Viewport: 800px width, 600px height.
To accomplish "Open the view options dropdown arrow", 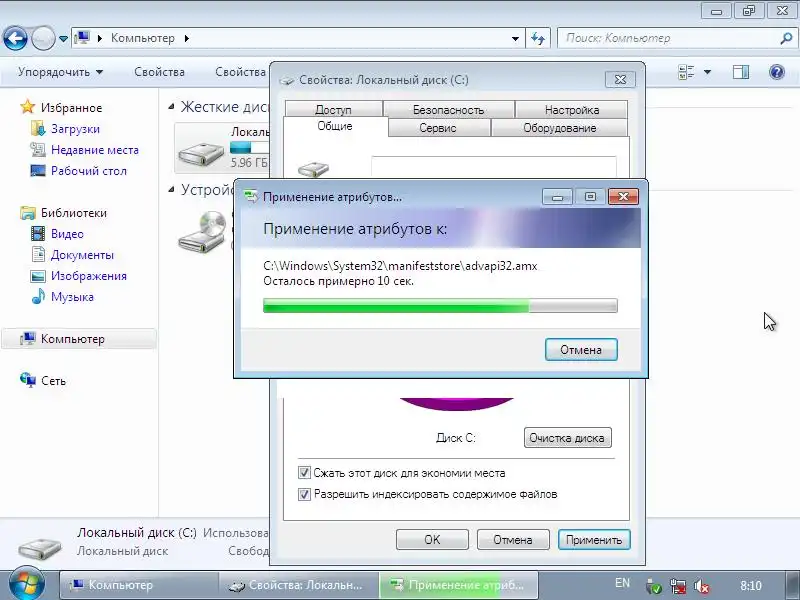I will point(708,72).
